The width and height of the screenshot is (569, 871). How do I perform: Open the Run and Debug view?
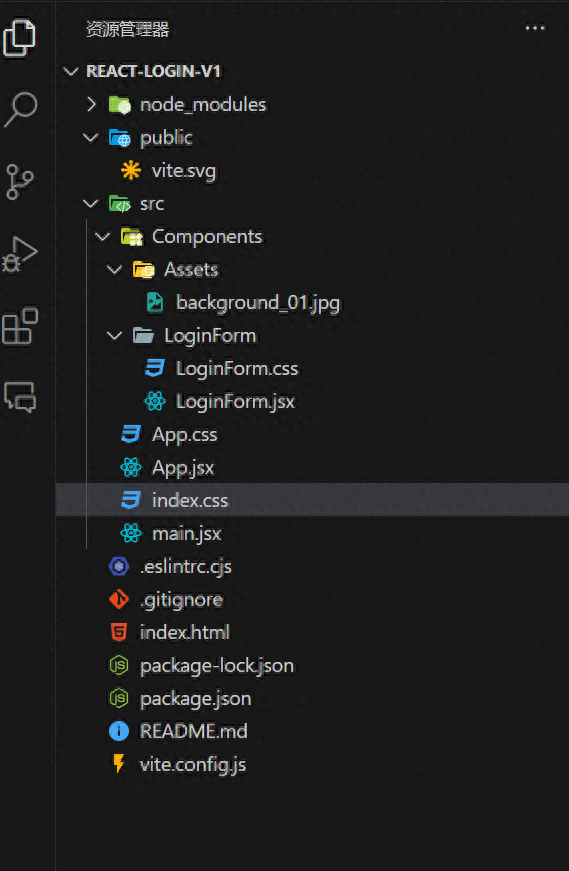coord(20,254)
